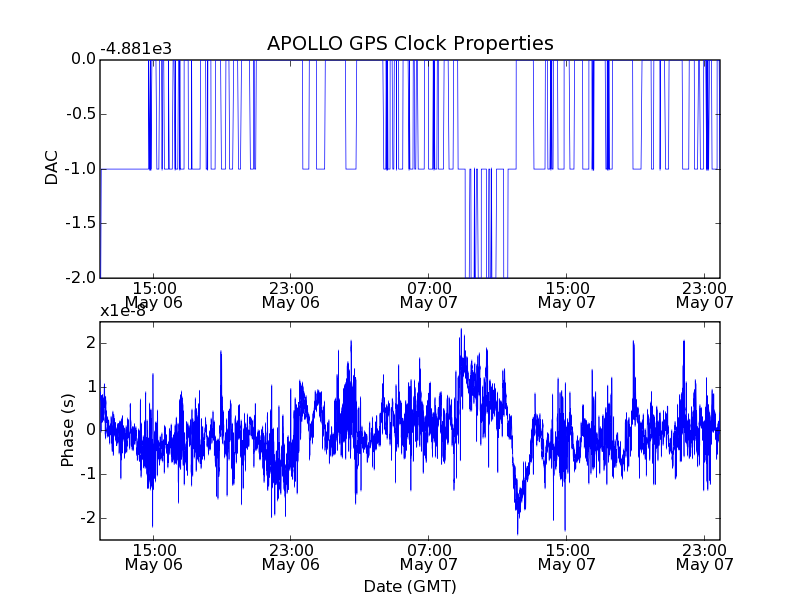800x600 pixels.
Task: Click "23:00 May 07" under the DAC plot
Action: pyautogui.click(x=705, y=295)
